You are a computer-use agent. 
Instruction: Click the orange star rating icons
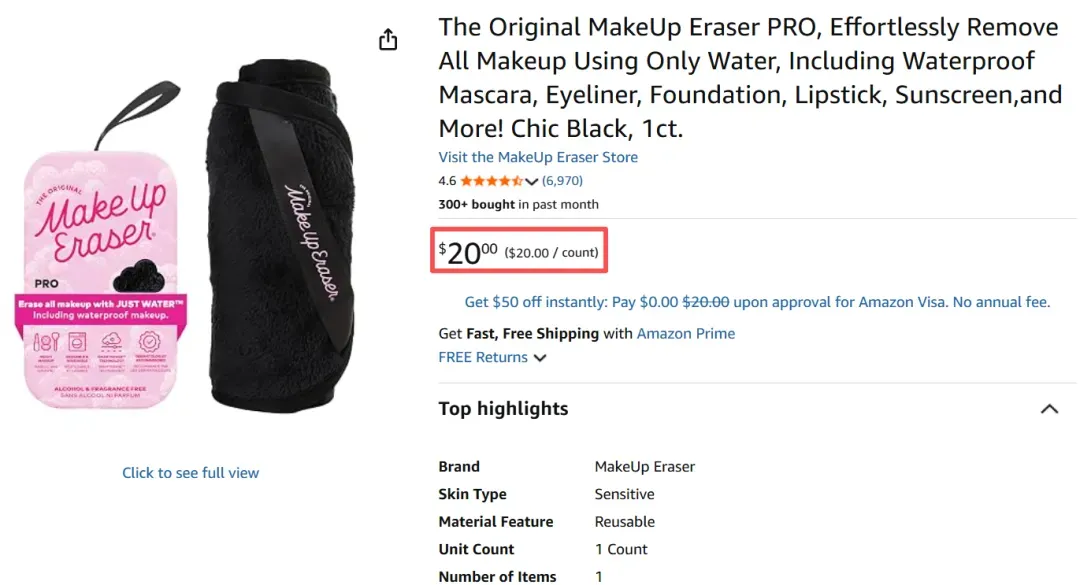coord(492,181)
